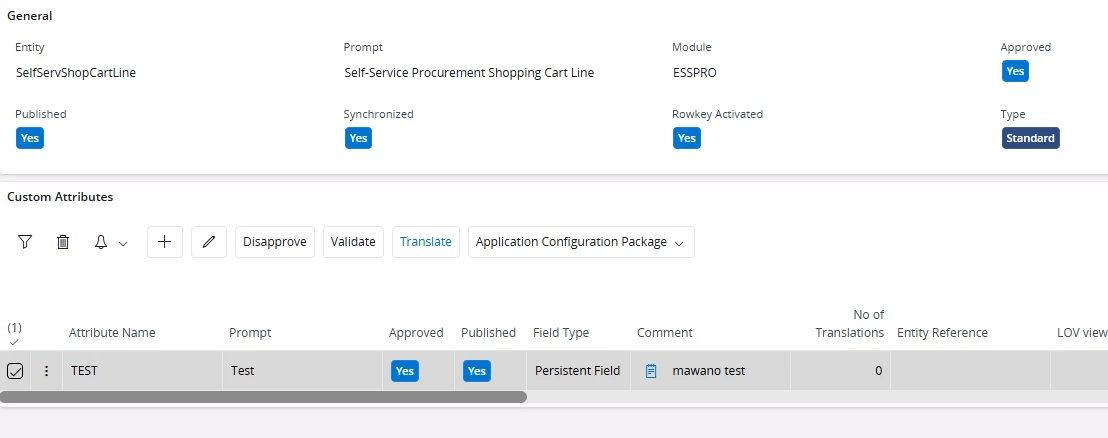Click the bell notification icon
This screenshot has width=1108, height=438.
[101, 242]
